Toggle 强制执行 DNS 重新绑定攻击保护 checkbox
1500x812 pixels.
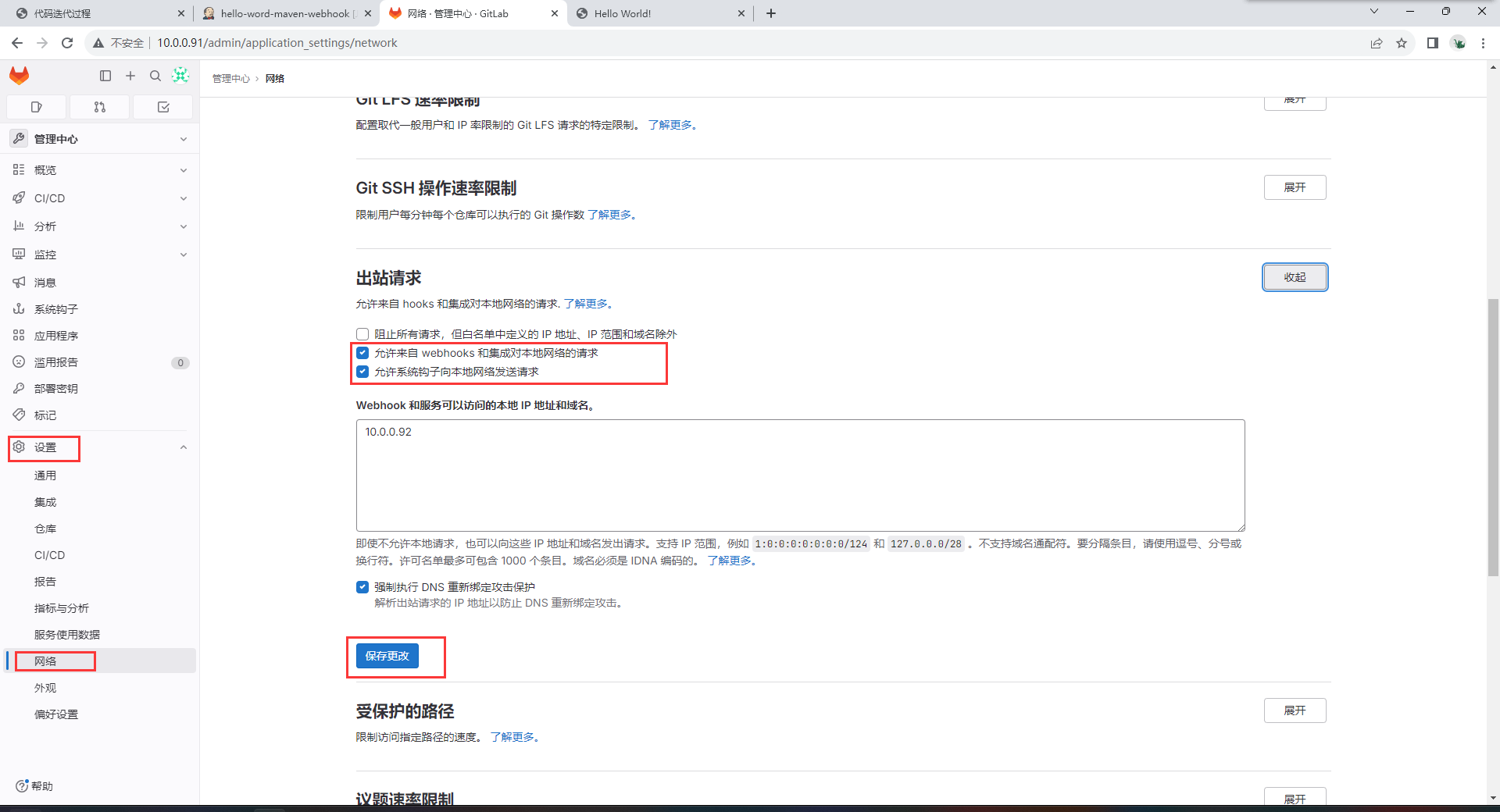(362, 587)
